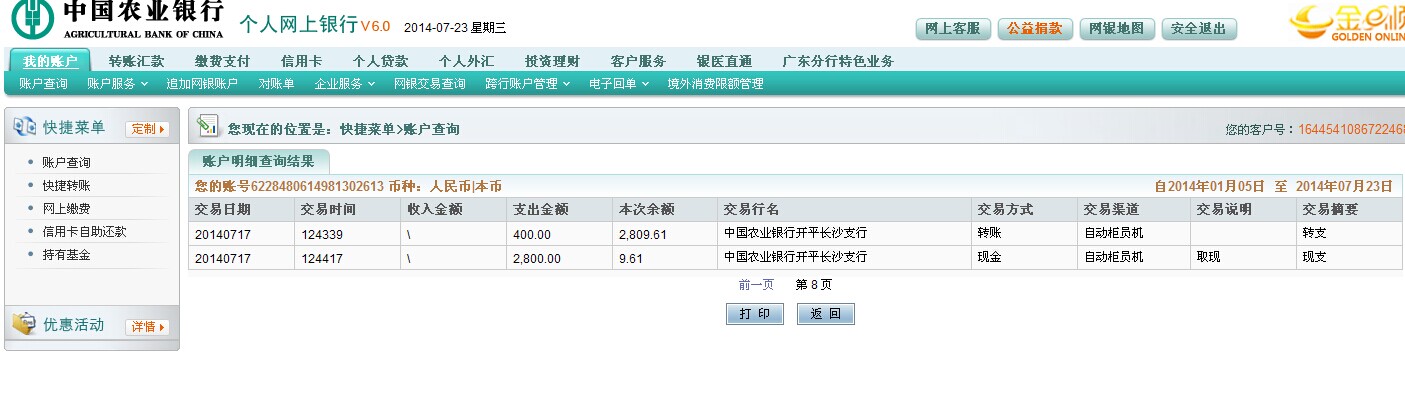Open the 对账单 menu item
Screen dimensions: 1405x402
click(276, 84)
